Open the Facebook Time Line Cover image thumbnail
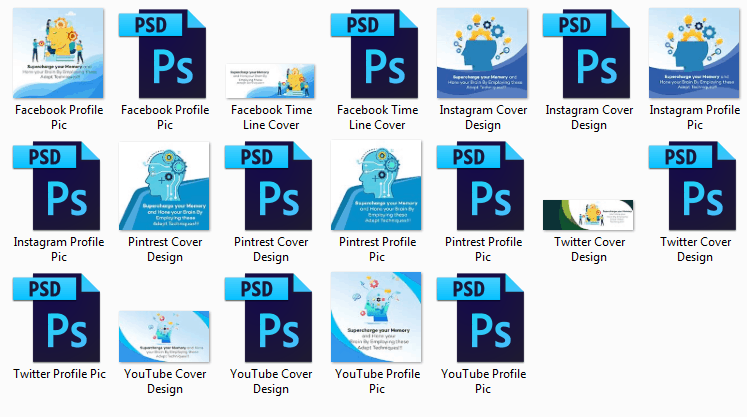 (x=270, y=81)
